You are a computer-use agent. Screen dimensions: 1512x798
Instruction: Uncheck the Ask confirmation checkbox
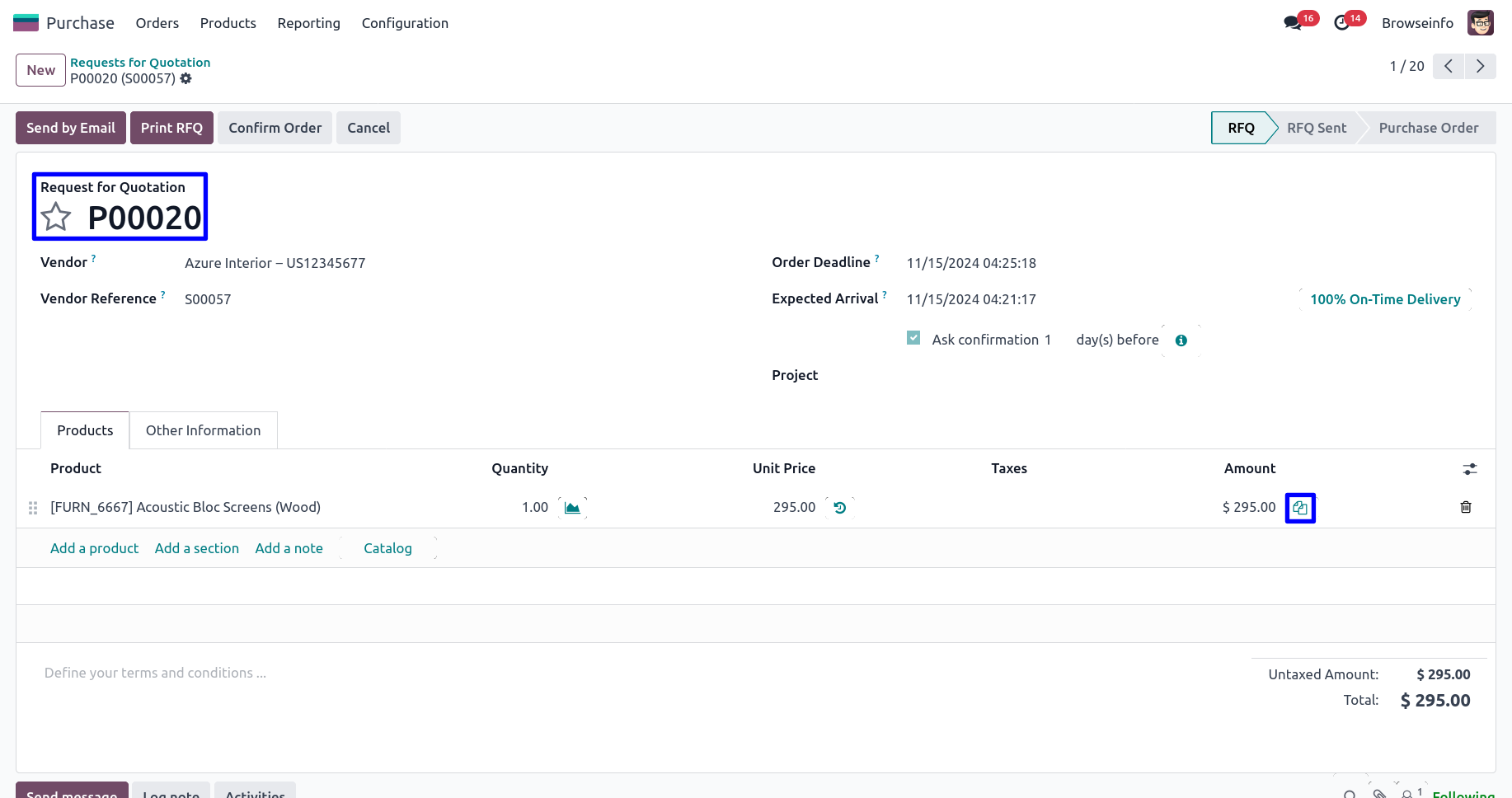pyautogui.click(x=913, y=338)
